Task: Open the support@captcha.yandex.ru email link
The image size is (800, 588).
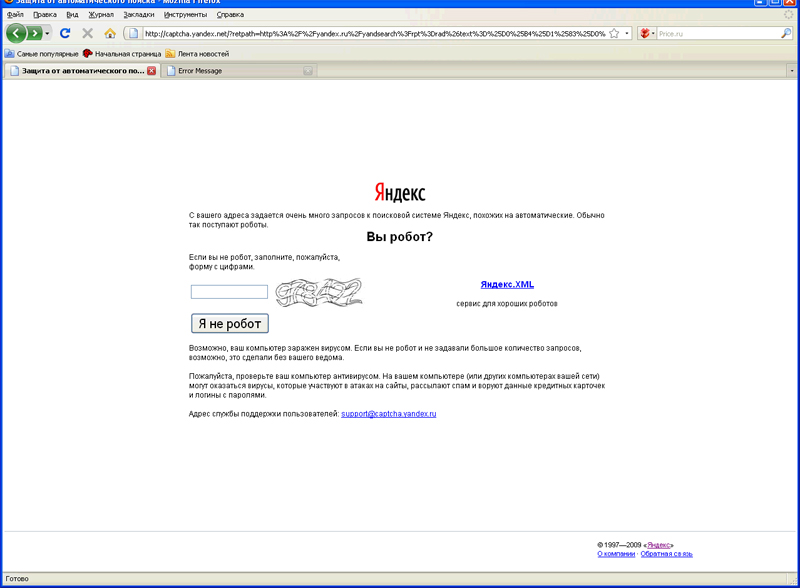Action: 388,414
